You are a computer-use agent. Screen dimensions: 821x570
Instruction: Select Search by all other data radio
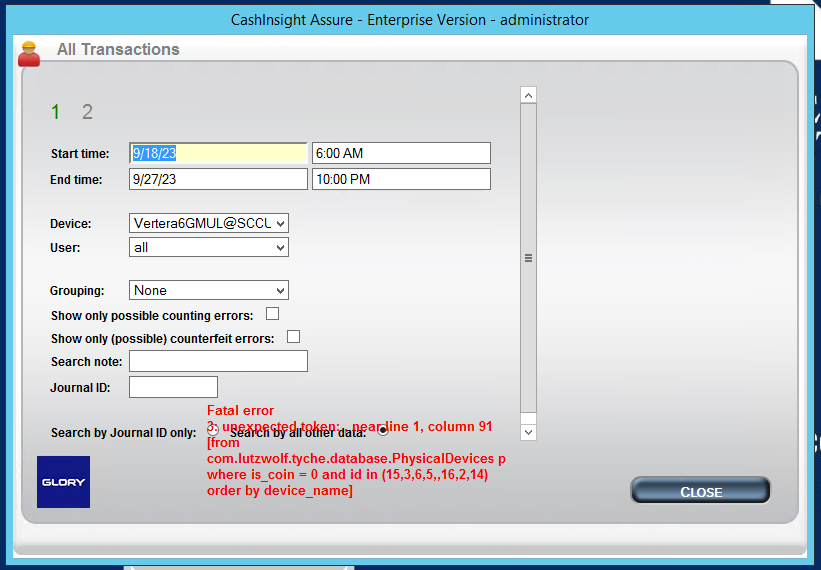383,430
